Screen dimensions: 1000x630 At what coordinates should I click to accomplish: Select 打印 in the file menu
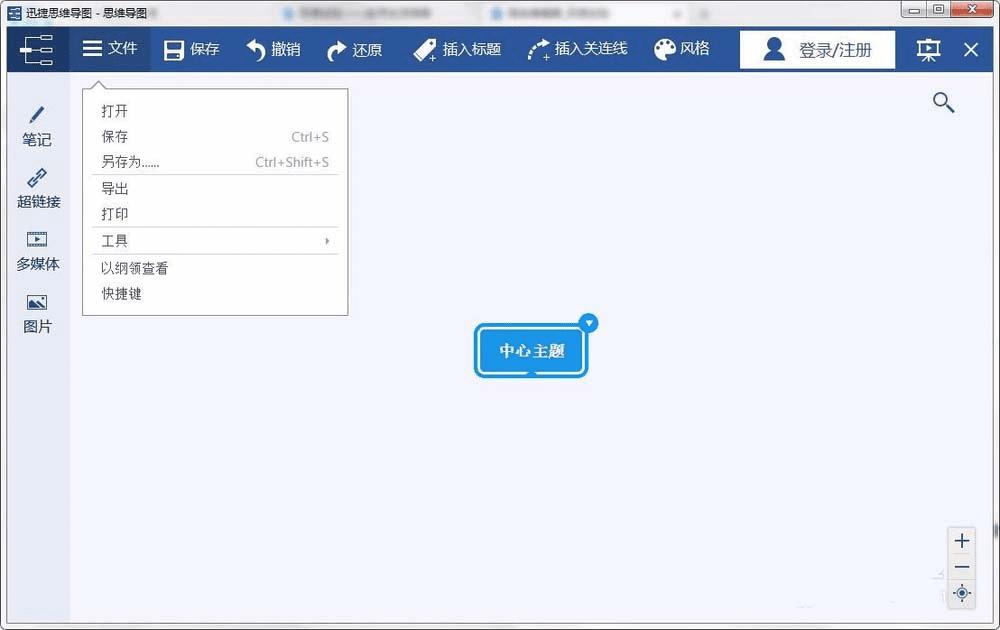[x=215, y=214]
